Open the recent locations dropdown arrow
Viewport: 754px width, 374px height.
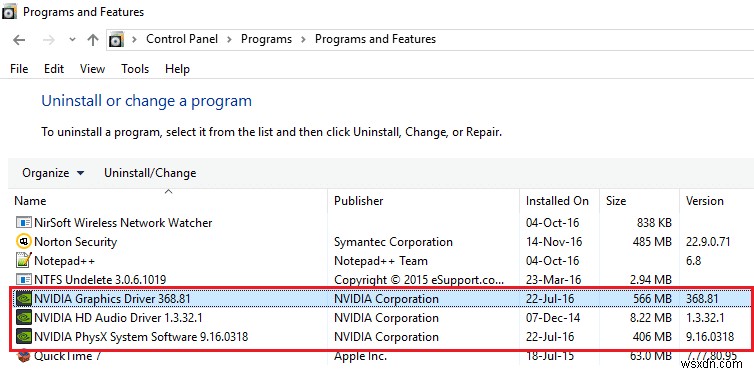72,40
